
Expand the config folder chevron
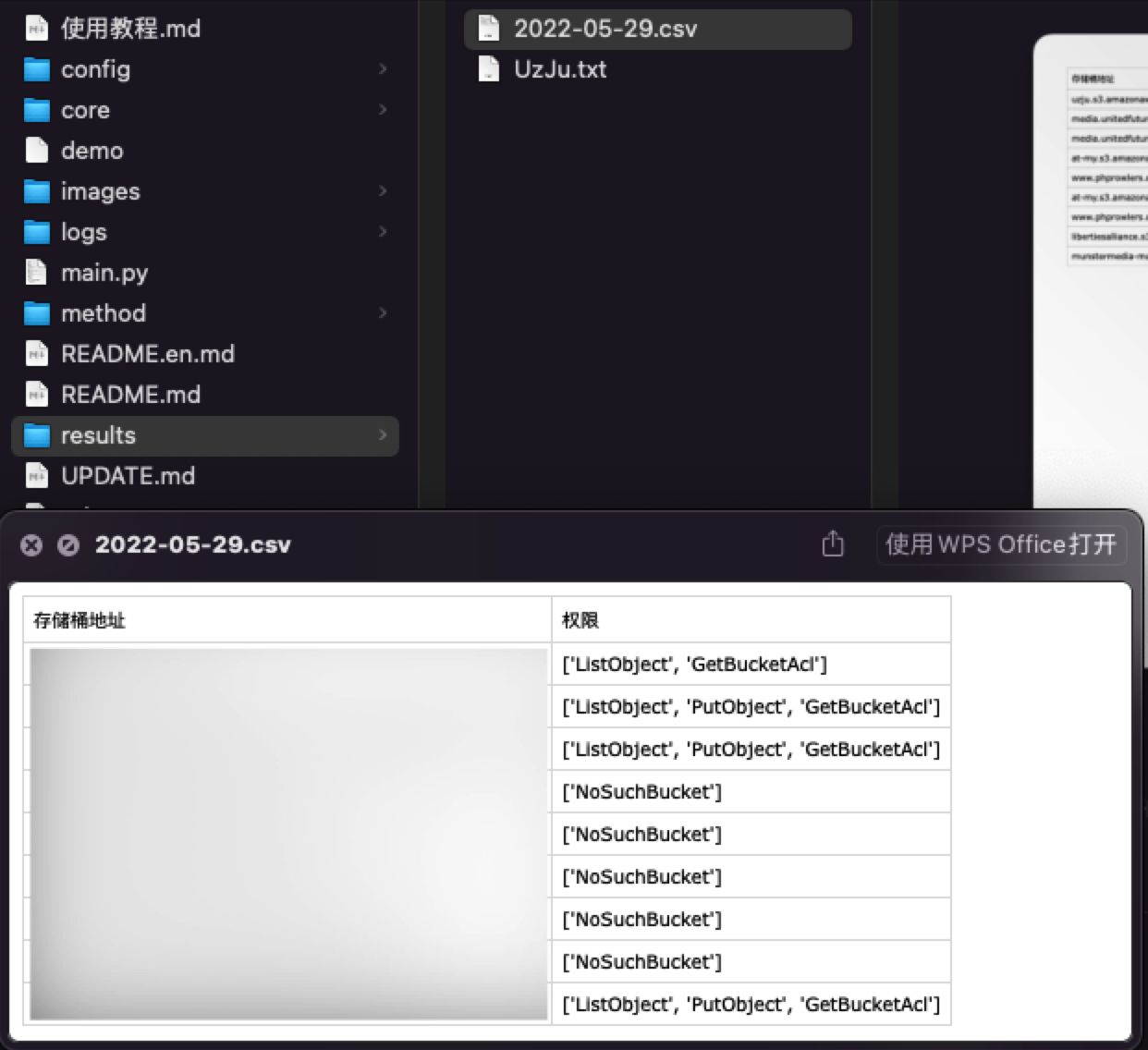(383, 69)
